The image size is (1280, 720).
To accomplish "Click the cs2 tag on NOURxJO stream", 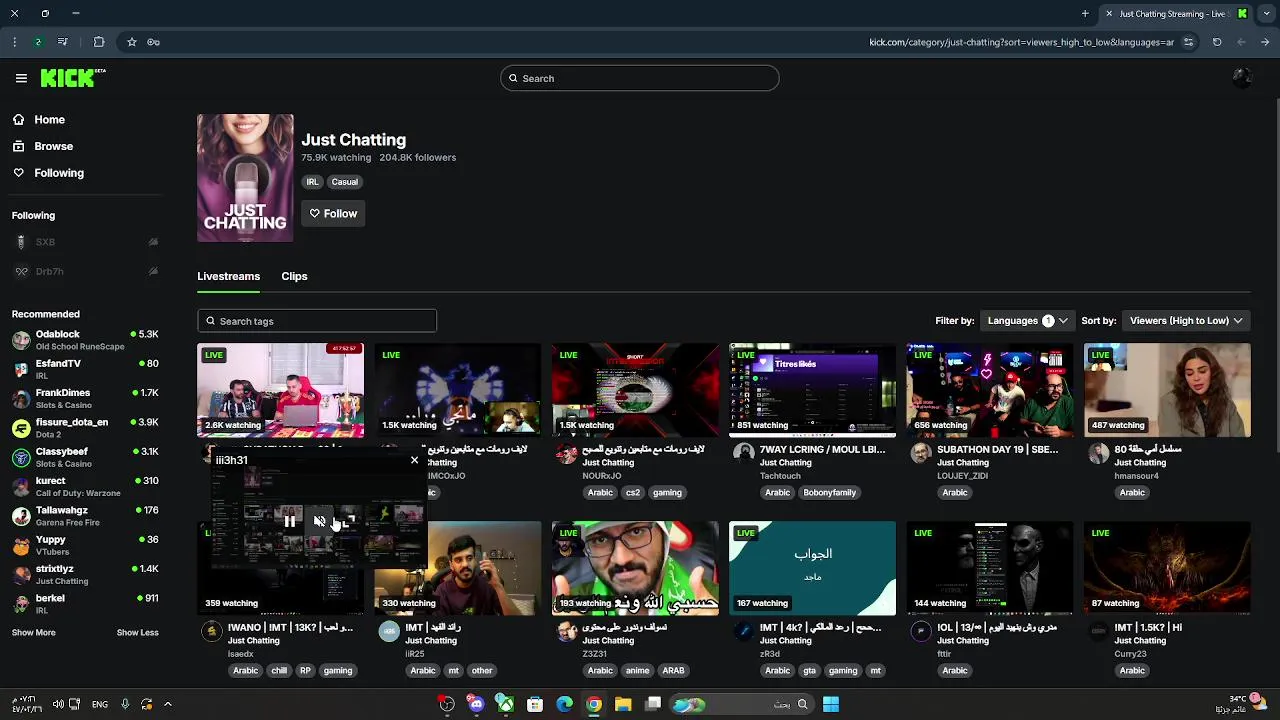I will coord(632,492).
